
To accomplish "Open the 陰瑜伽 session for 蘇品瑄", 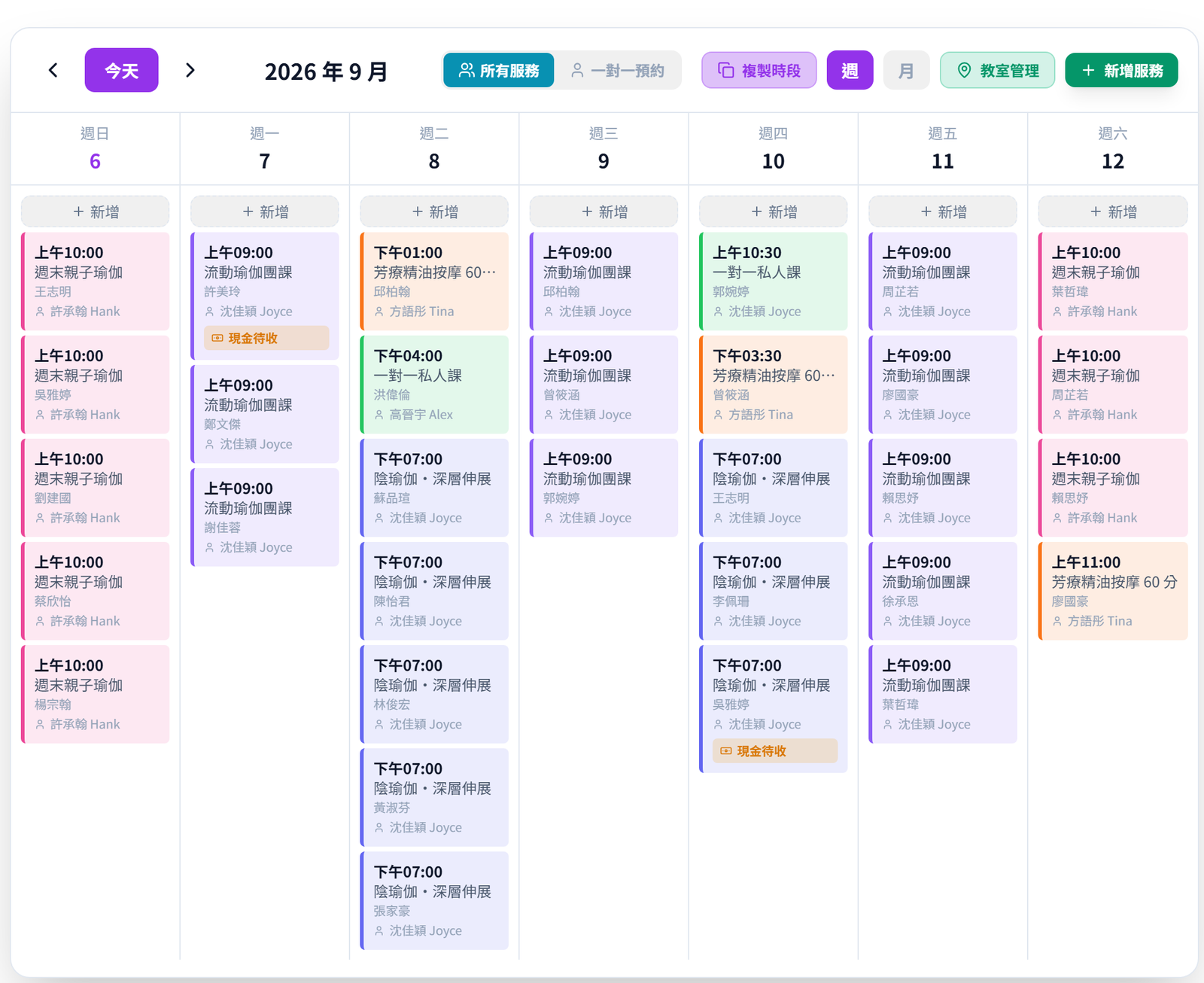I will point(434,488).
